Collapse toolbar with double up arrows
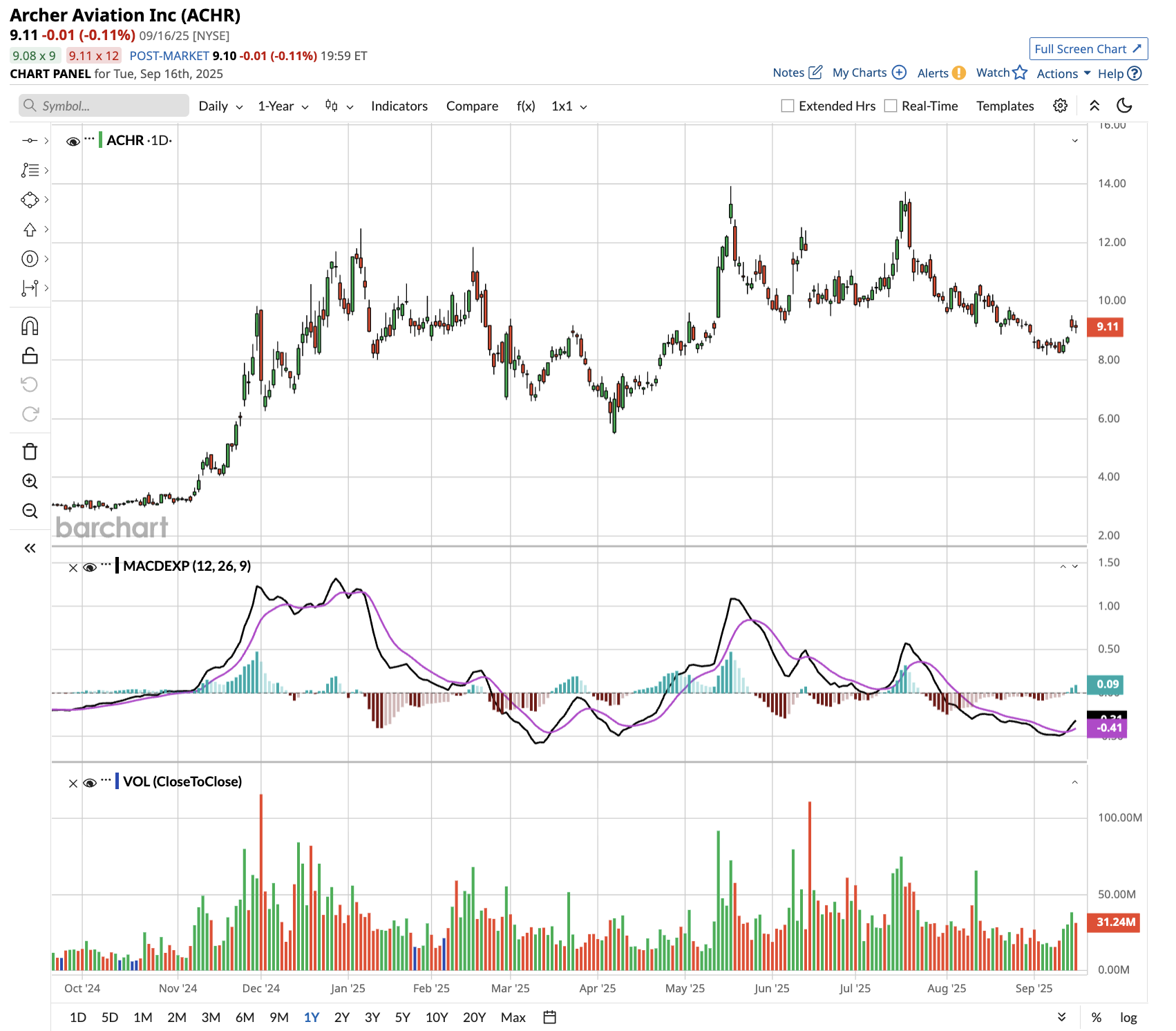The image size is (1176, 1031). click(1094, 106)
